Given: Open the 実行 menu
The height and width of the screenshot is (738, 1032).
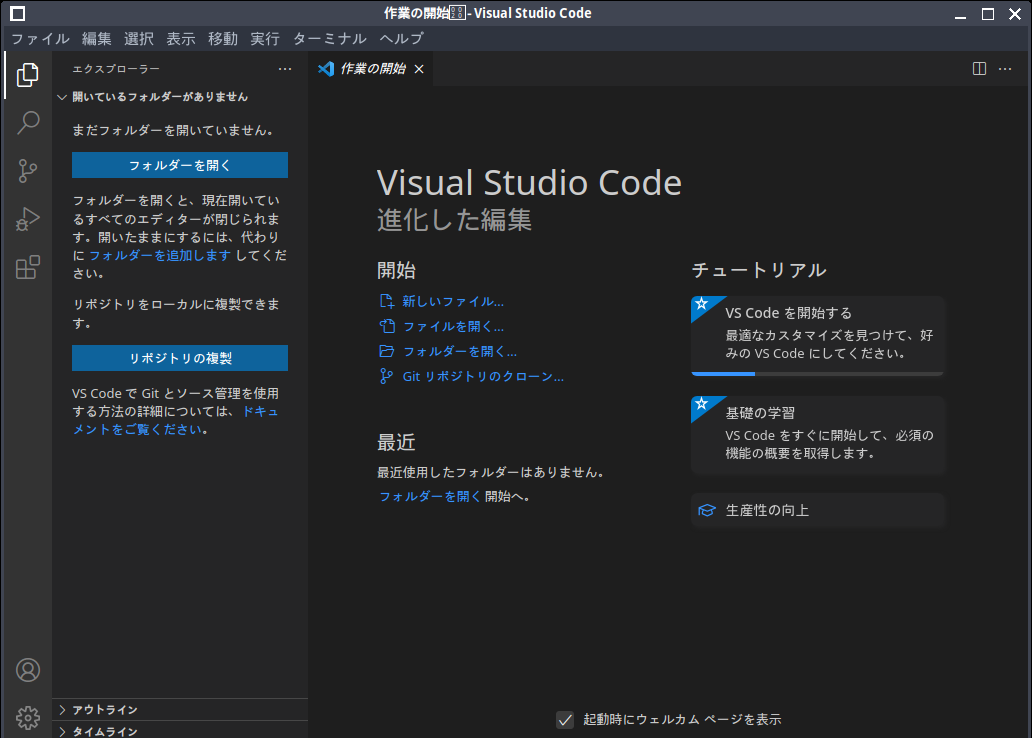Looking at the screenshot, I should 265,39.
